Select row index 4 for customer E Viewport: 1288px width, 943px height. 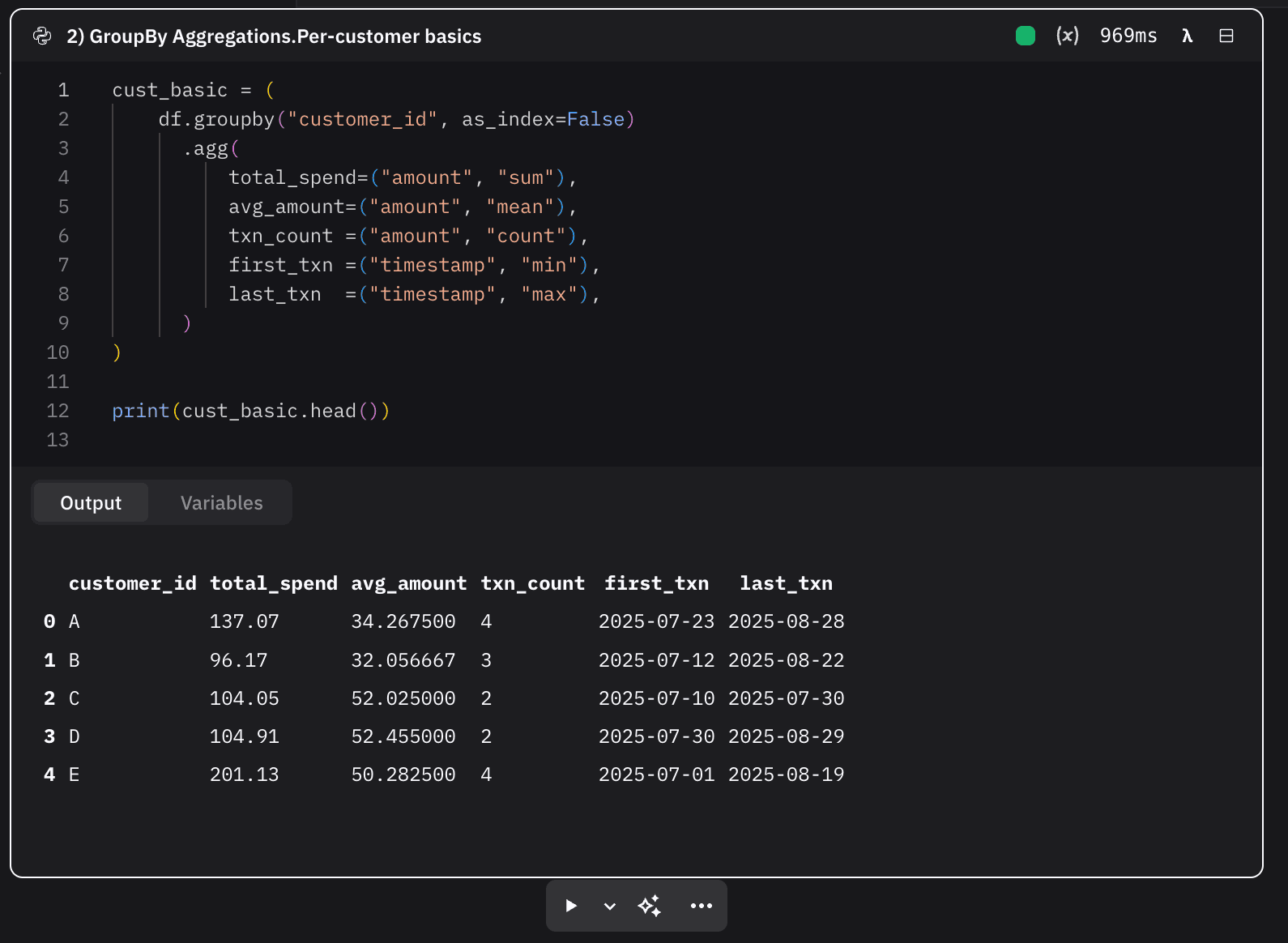[x=49, y=774]
